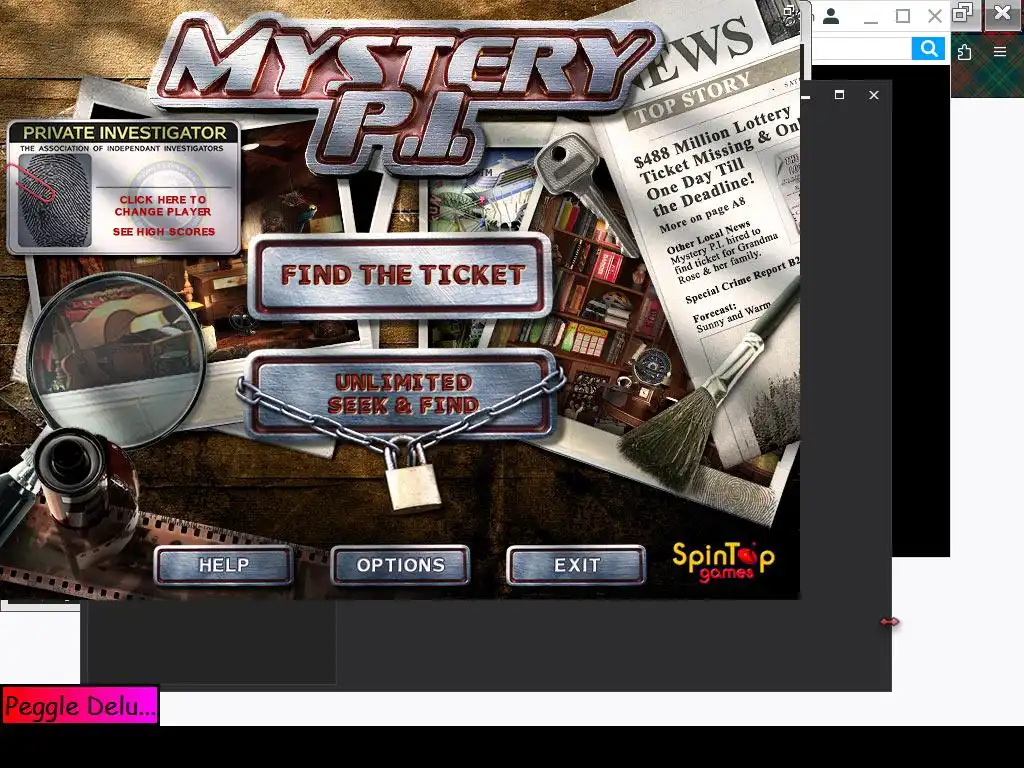Focus the browser search input field

[861, 48]
